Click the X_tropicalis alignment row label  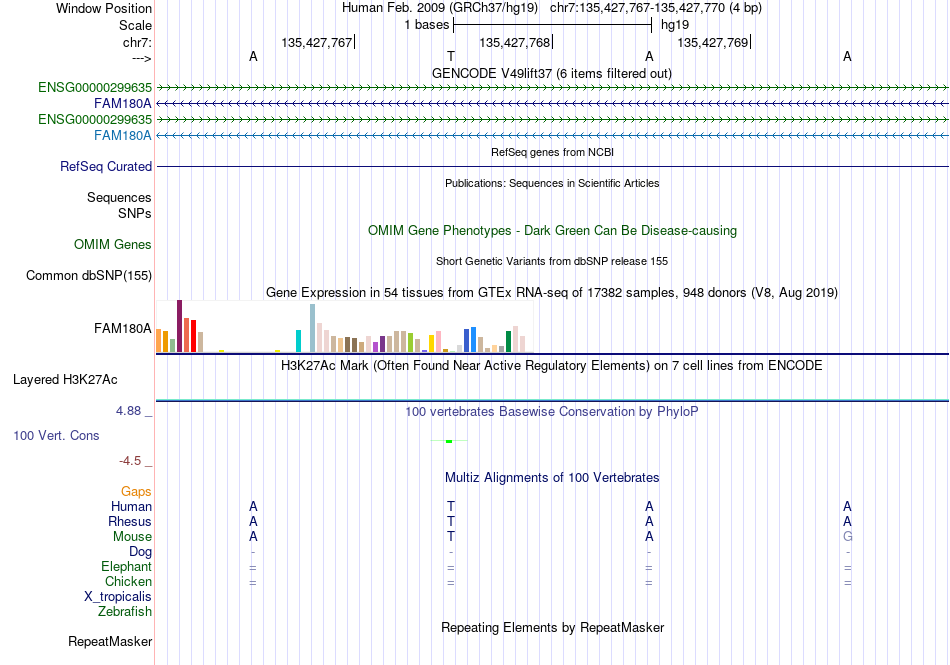[118, 597]
